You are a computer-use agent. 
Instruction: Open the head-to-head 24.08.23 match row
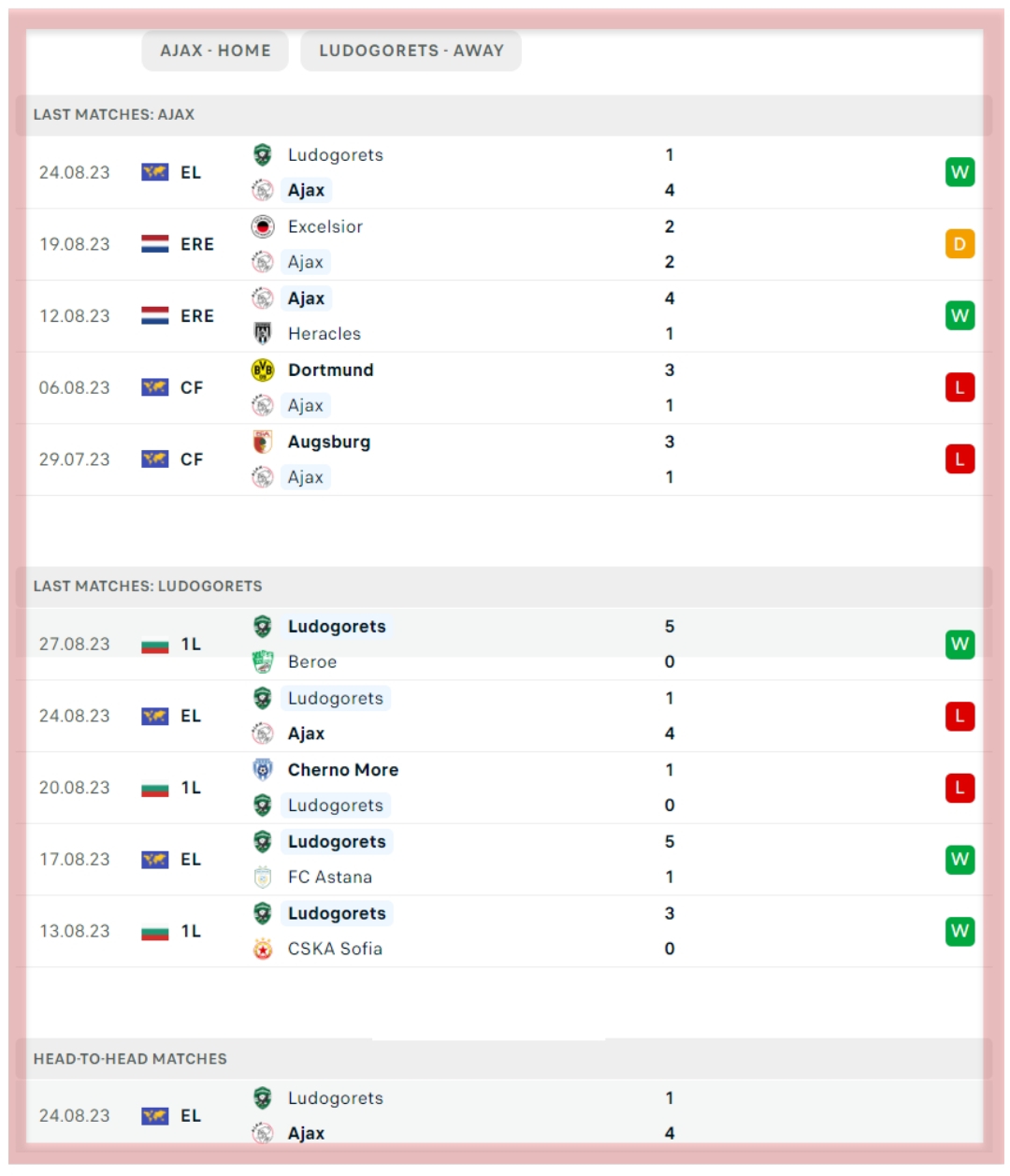[505, 1115]
